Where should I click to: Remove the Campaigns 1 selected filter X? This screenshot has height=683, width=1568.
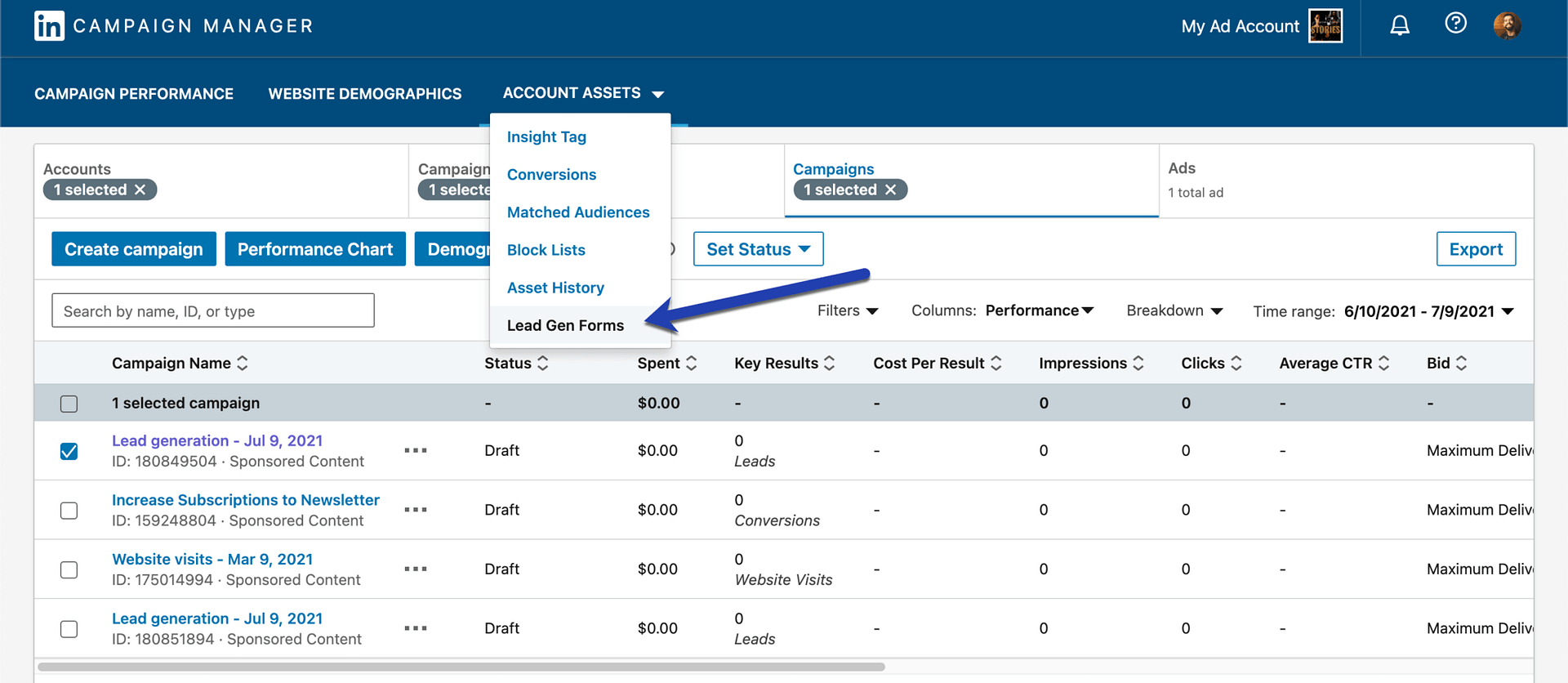click(891, 190)
